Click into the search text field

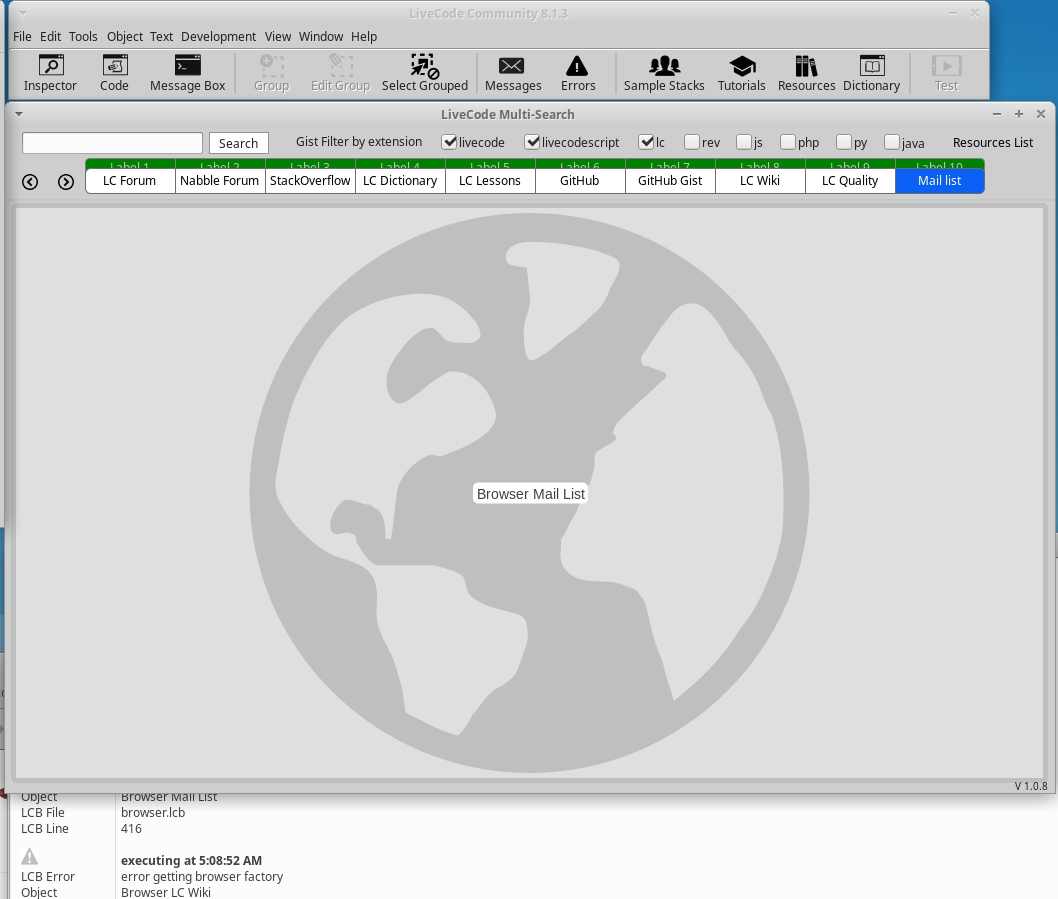(x=112, y=143)
